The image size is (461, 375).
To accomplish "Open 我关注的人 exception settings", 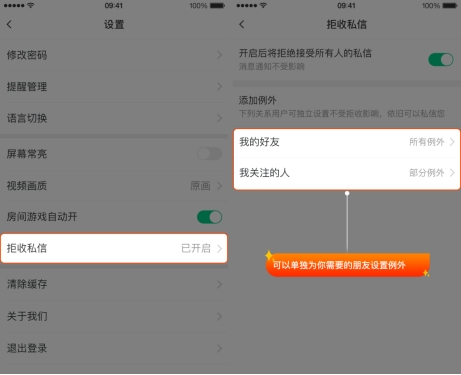I will click(x=347, y=173).
